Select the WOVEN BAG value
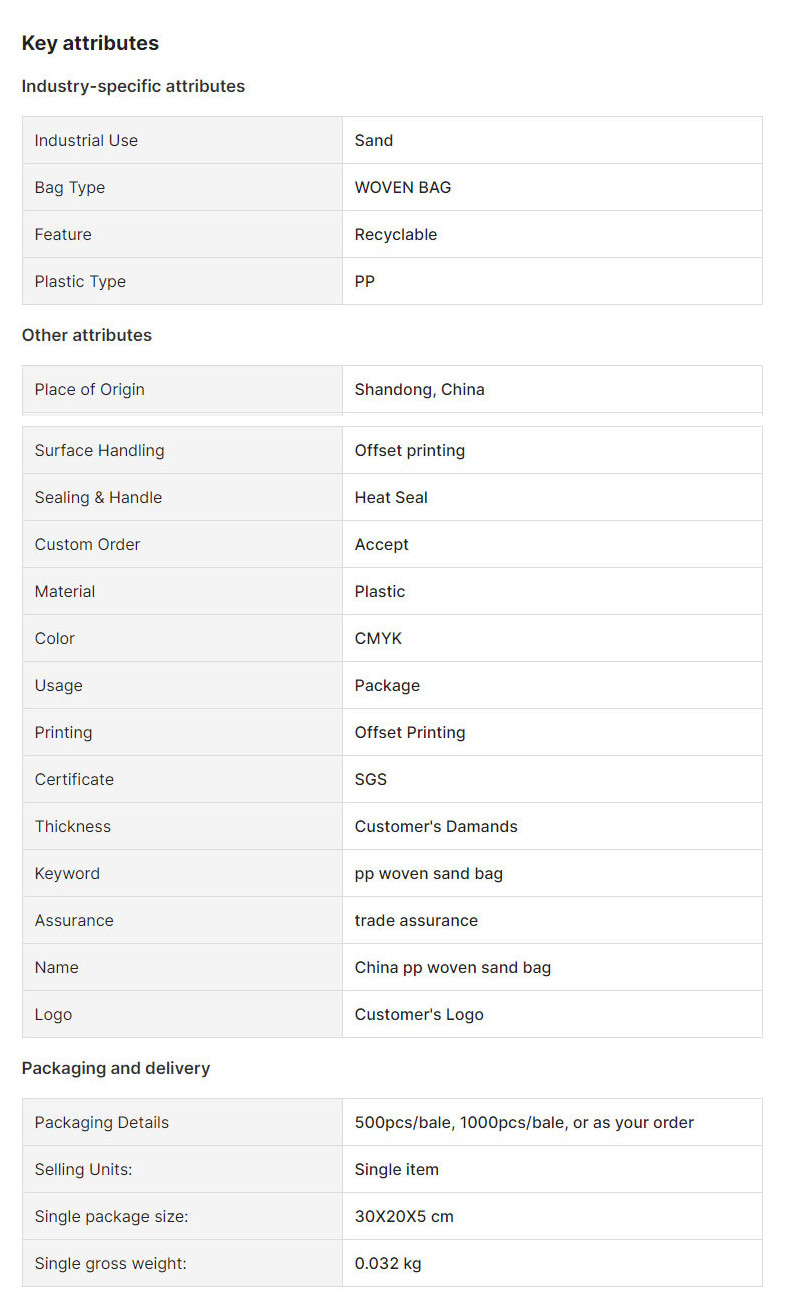 (x=403, y=187)
